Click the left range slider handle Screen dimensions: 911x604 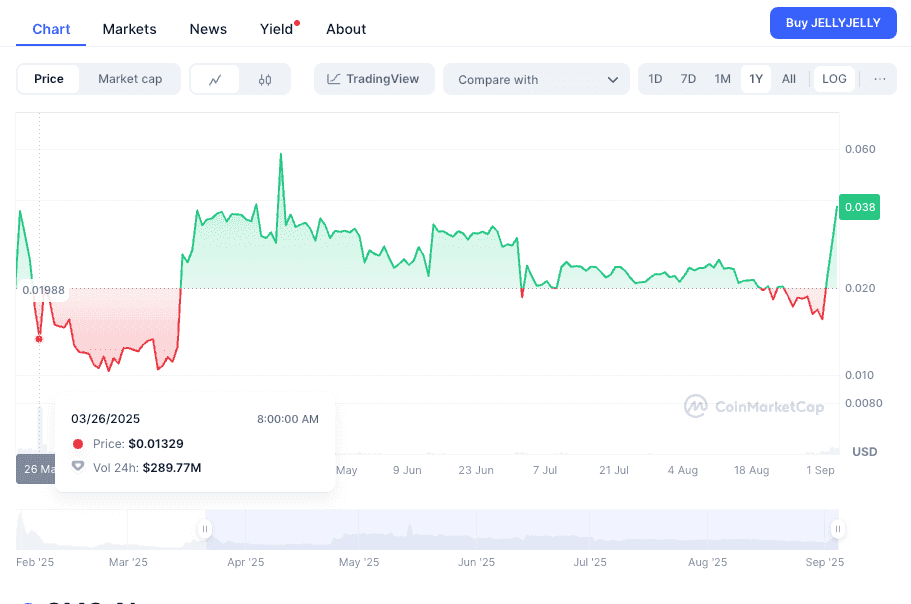click(205, 529)
